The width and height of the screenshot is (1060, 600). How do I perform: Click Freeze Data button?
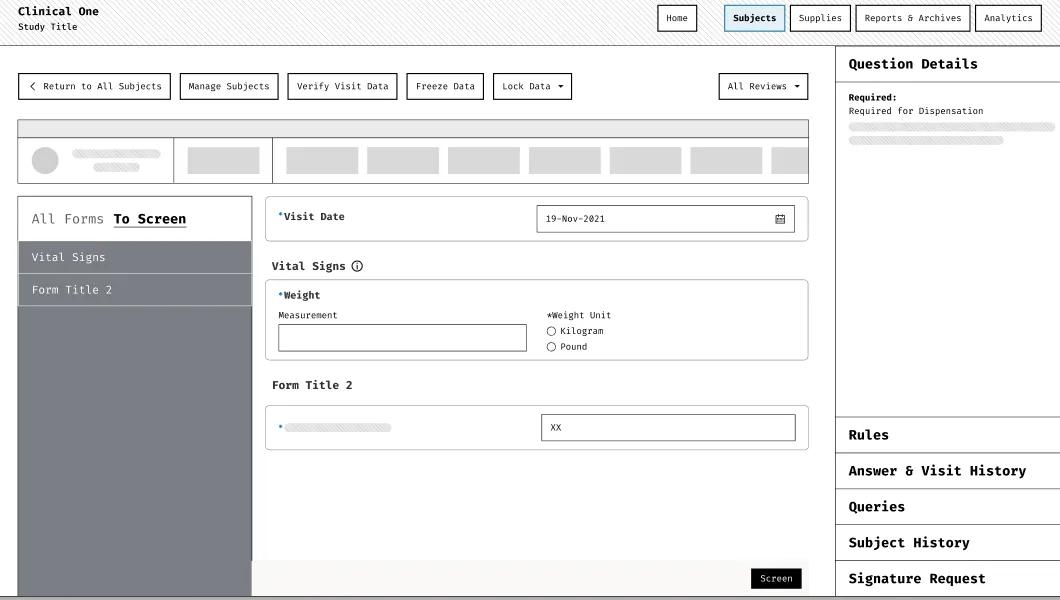(x=445, y=86)
